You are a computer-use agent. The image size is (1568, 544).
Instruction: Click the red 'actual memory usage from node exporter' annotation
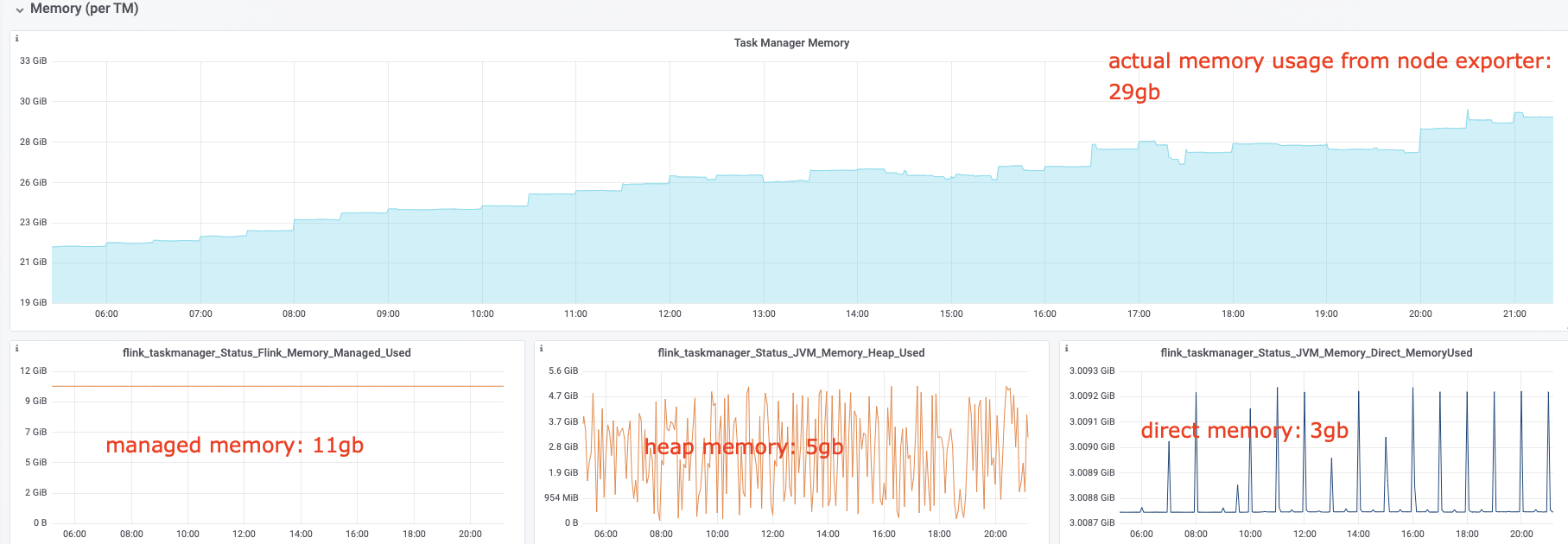pos(1329,61)
